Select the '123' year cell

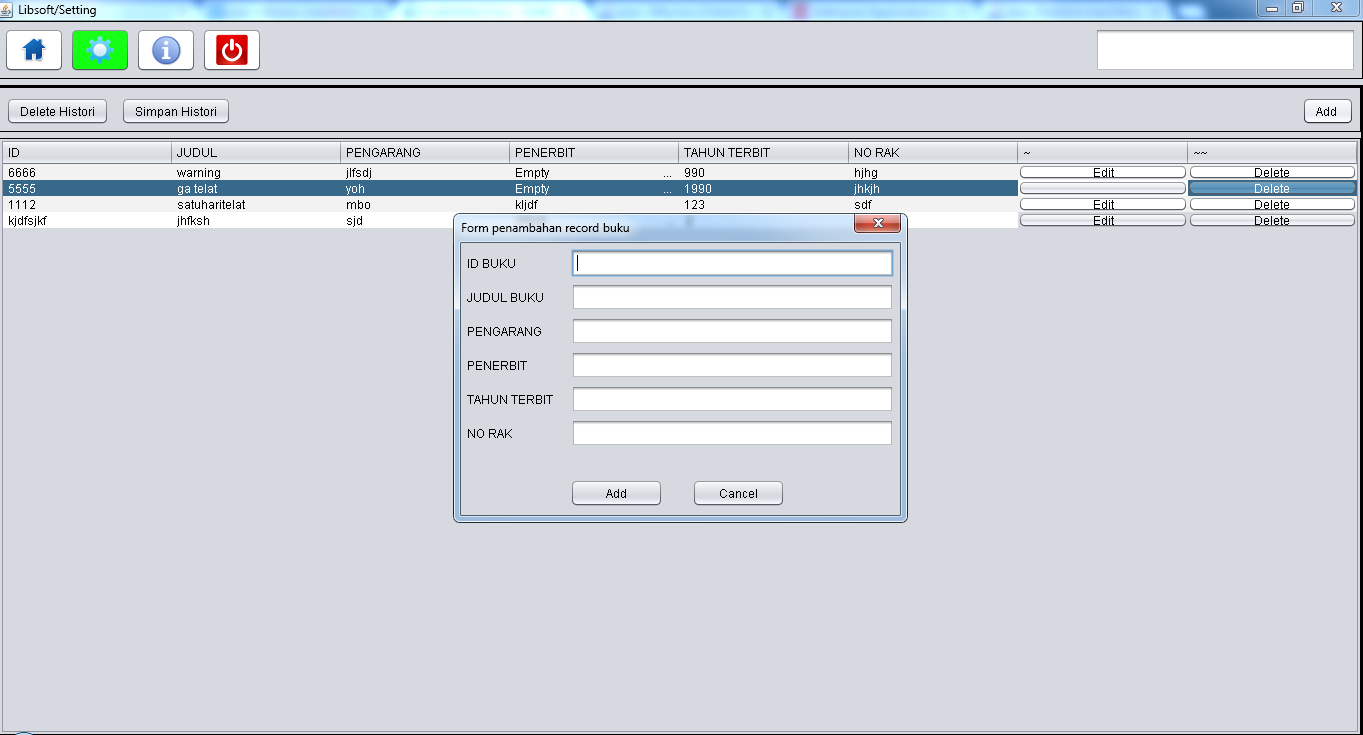(764, 204)
